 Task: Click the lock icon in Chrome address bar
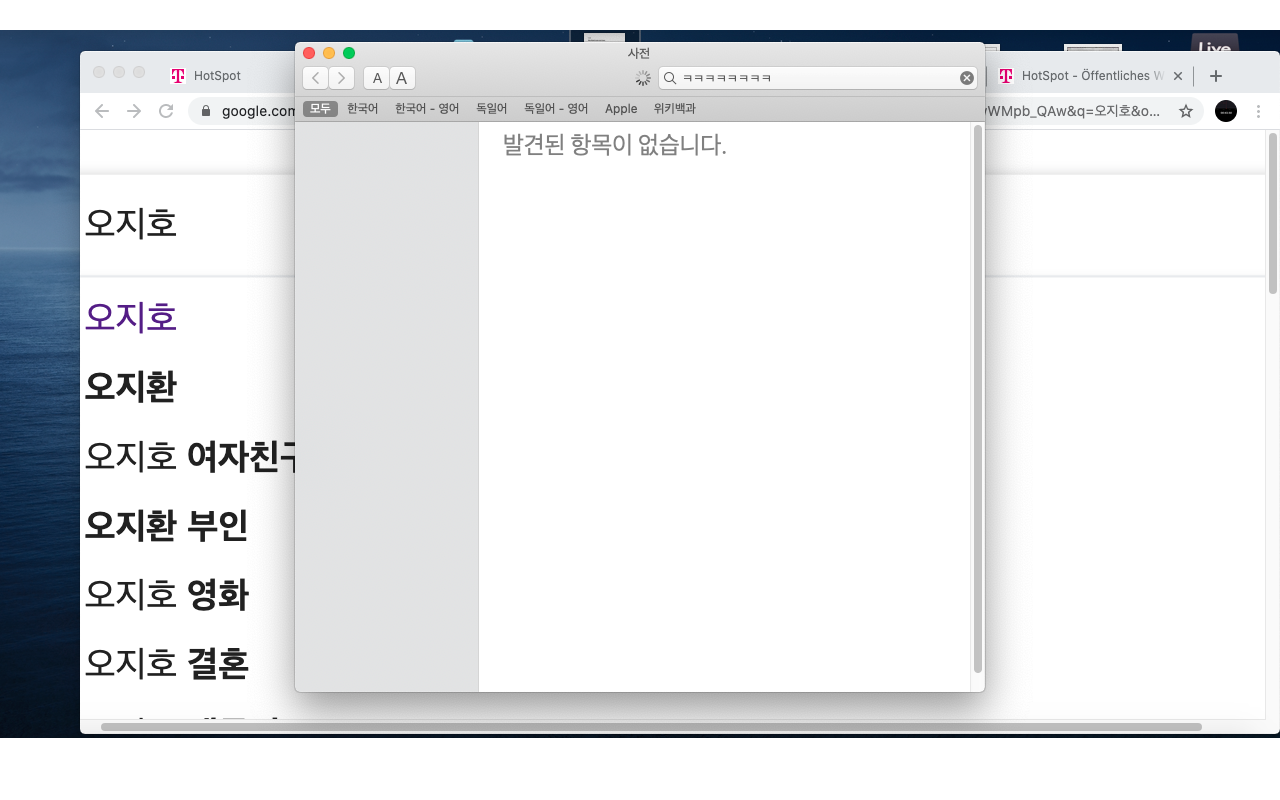pyautogui.click(x=206, y=111)
